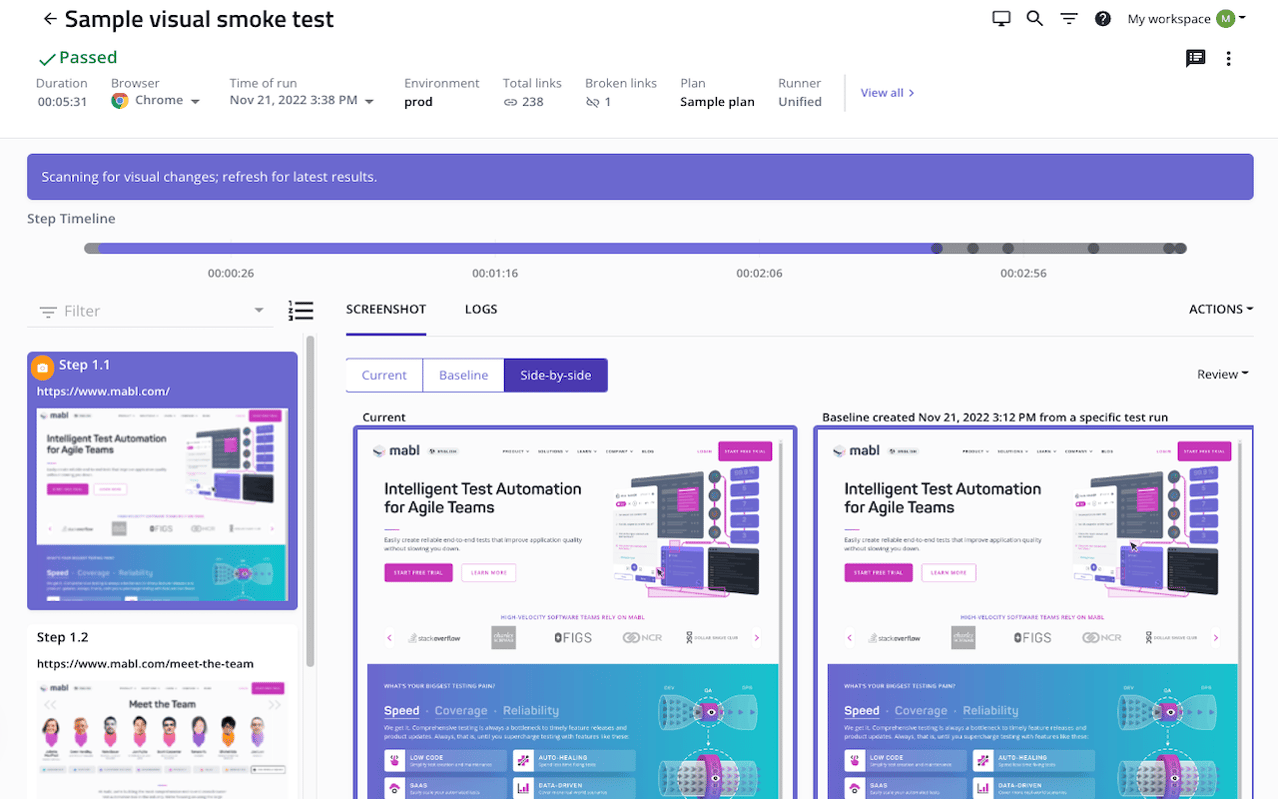Image resolution: width=1278 pixels, height=799 pixels.
Task: Click the Current screenshot image
Action: pyautogui.click(x=576, y=613)
